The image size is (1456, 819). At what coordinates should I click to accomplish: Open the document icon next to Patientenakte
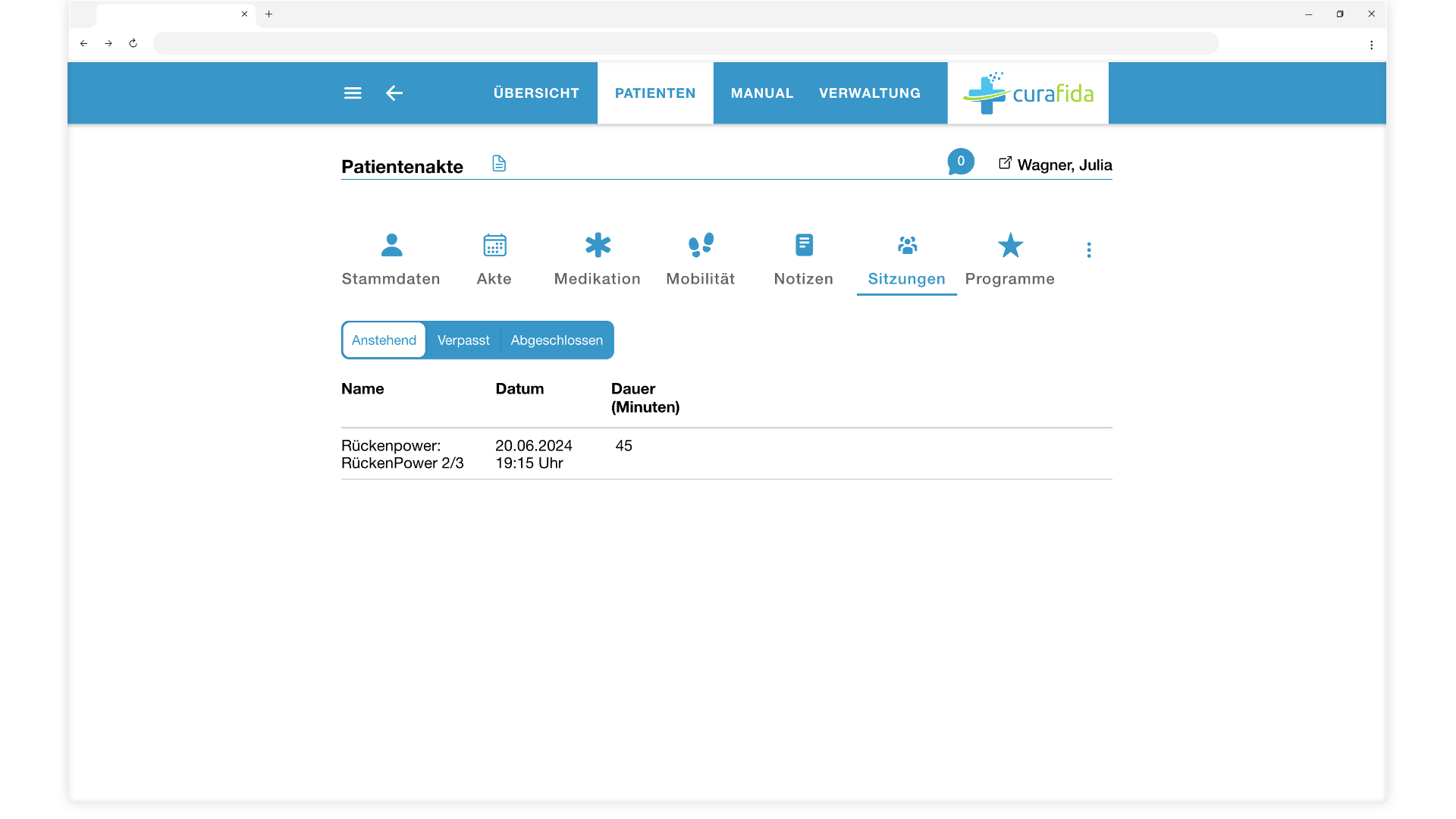coord(499,163)
